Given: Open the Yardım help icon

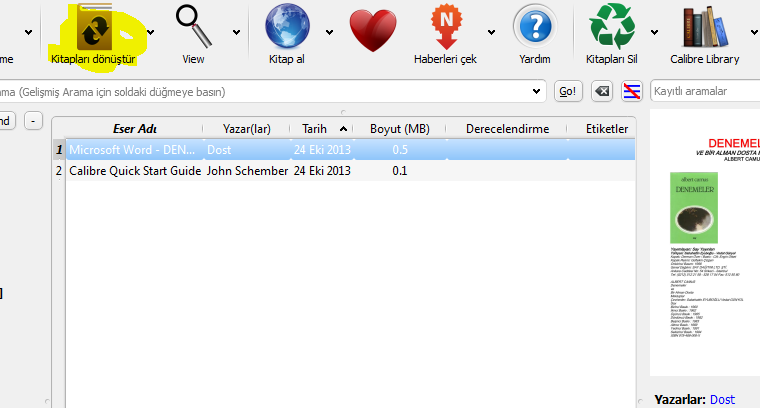Looking at the screenshot, I should [535, 35].
